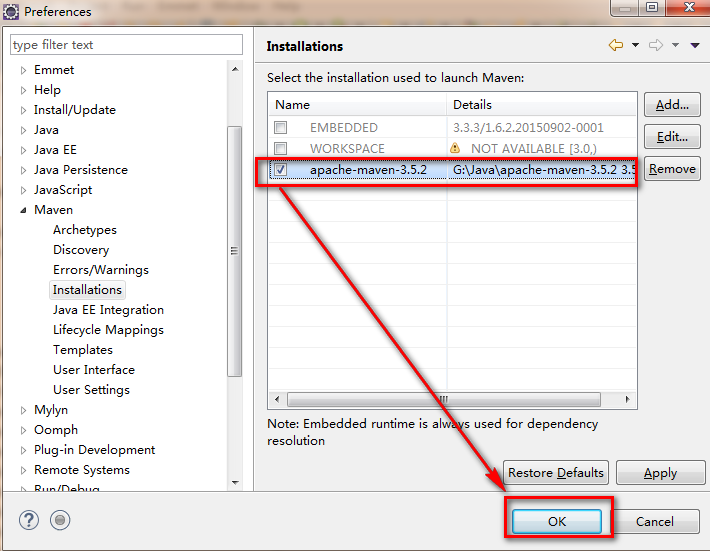Open the forward history dropdown arrow
This screenshot has width=710, height=551.
click(675, 45)
